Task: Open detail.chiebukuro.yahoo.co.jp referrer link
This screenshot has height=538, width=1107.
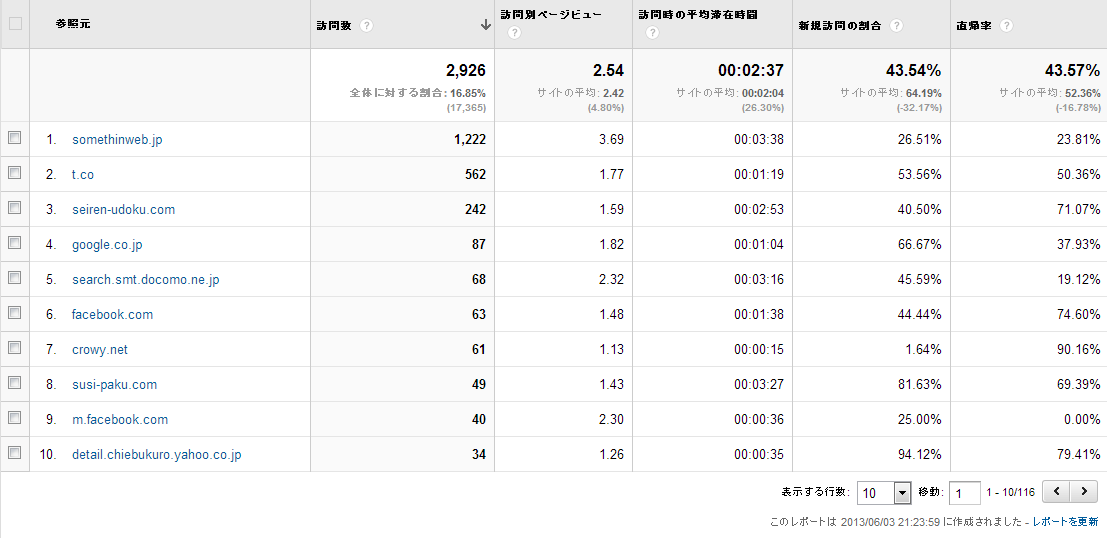Action: tap(156, 455)
